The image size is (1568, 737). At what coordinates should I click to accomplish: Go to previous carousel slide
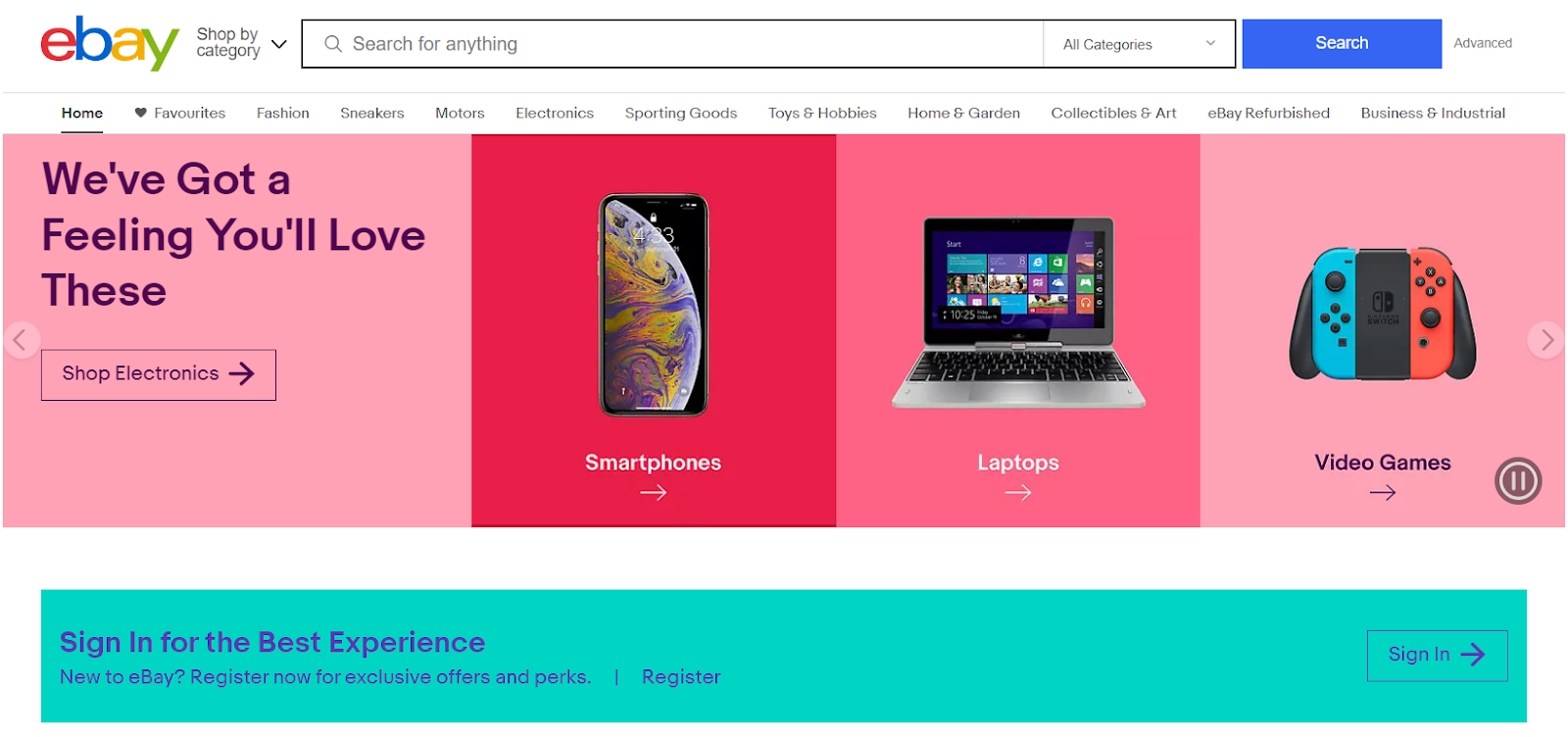[21, 340]
